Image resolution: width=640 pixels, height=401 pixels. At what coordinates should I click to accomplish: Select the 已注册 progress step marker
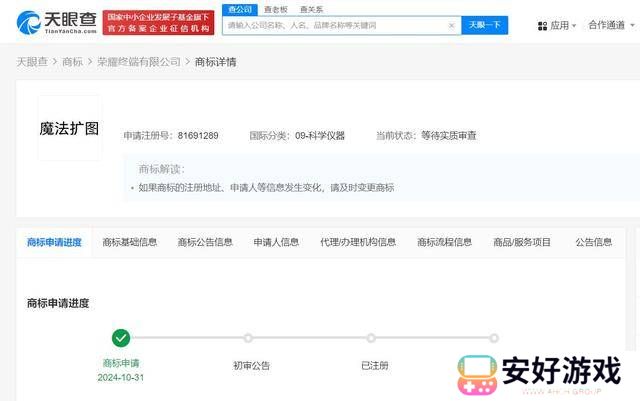click(371, 338)
